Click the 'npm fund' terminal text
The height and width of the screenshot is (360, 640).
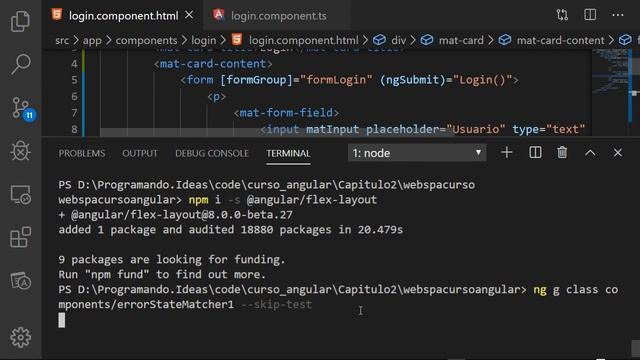117,274
